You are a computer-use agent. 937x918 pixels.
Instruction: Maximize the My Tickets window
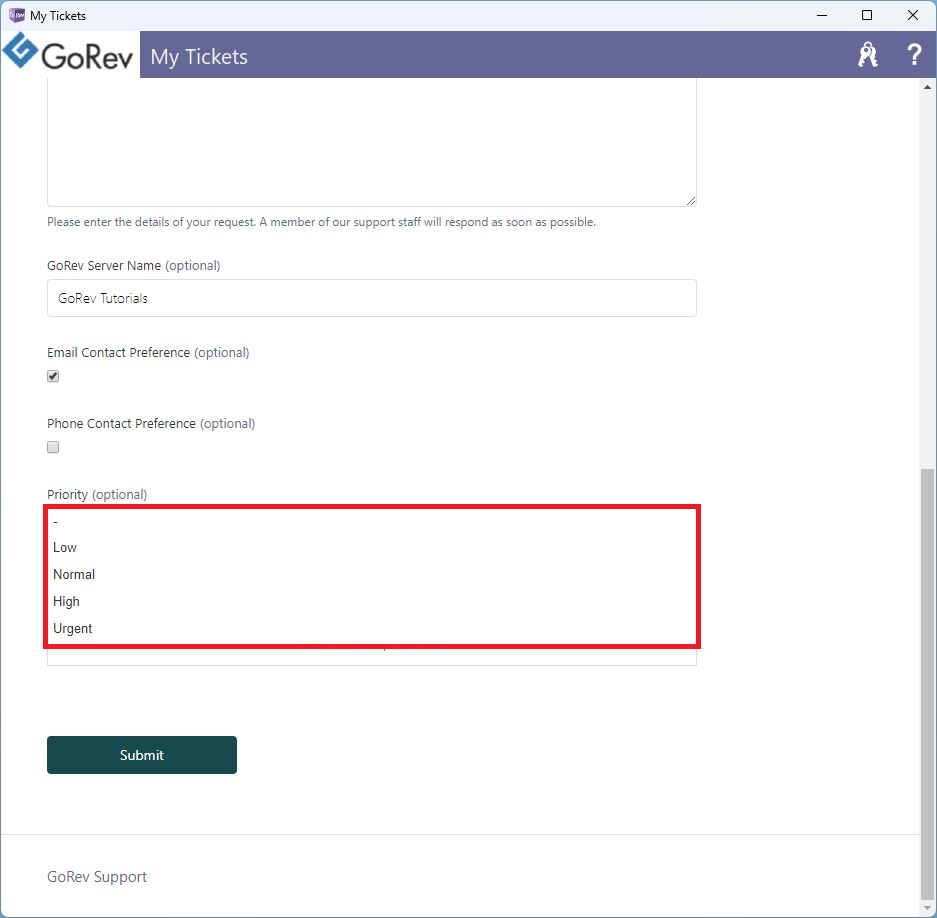(867, 15)
